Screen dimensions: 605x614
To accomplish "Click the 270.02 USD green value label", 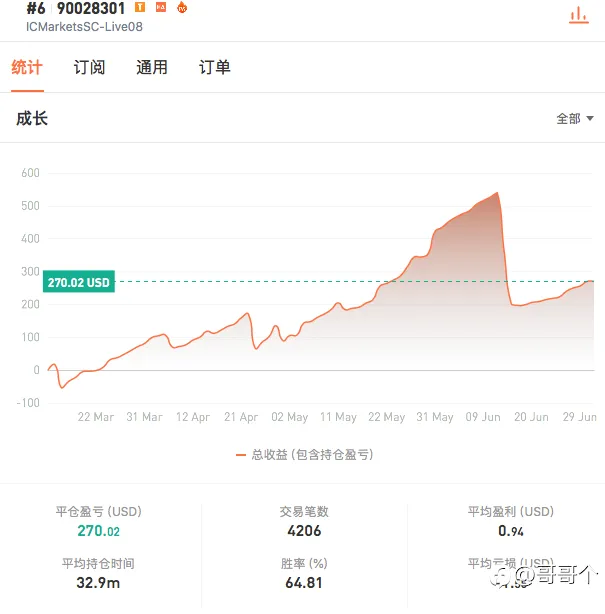I will pyautogui.click(x=79, y=282).
